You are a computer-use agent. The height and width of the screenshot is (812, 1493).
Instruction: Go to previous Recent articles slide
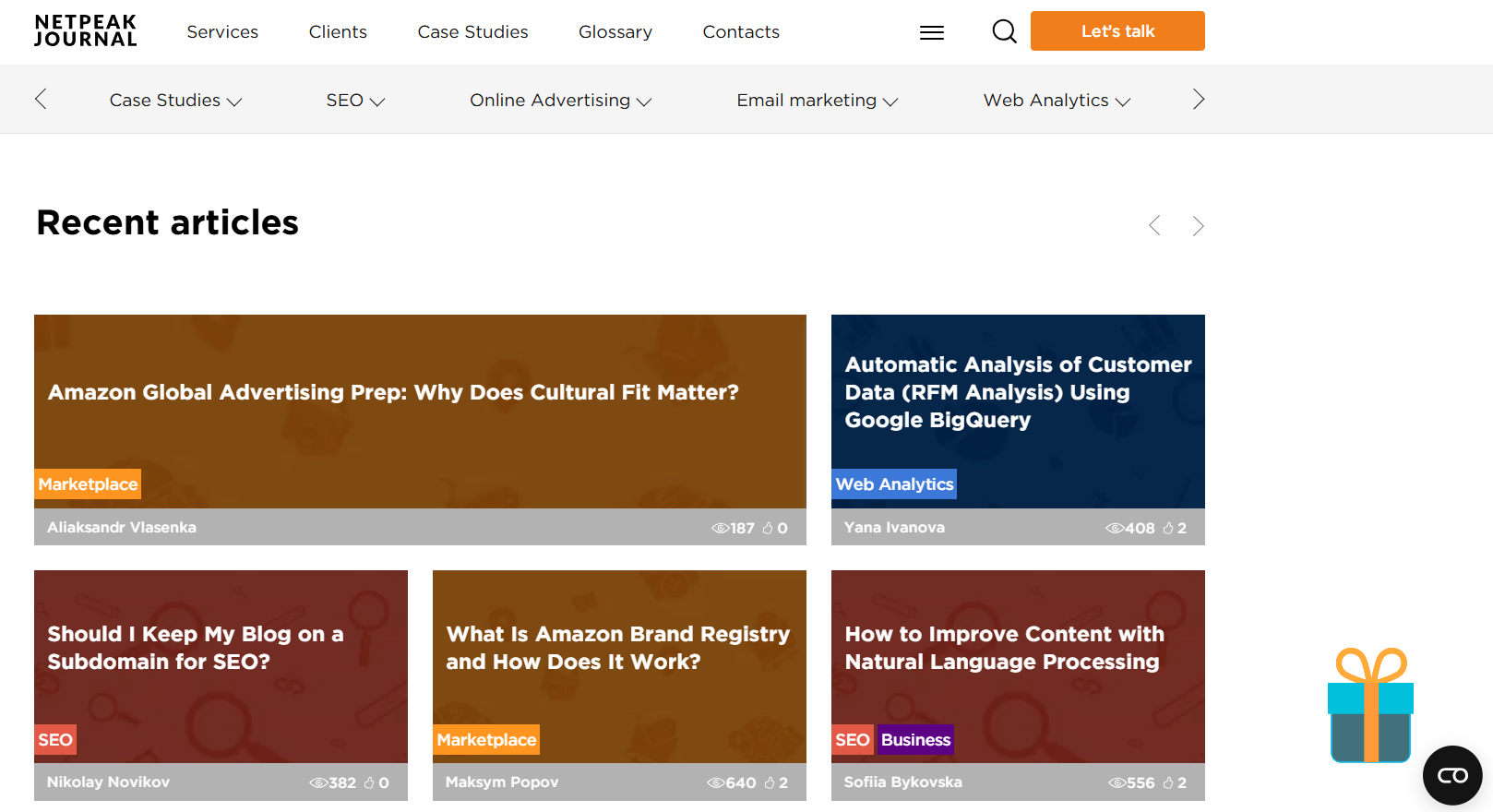pyautogui.click(x=1154, y=225)
